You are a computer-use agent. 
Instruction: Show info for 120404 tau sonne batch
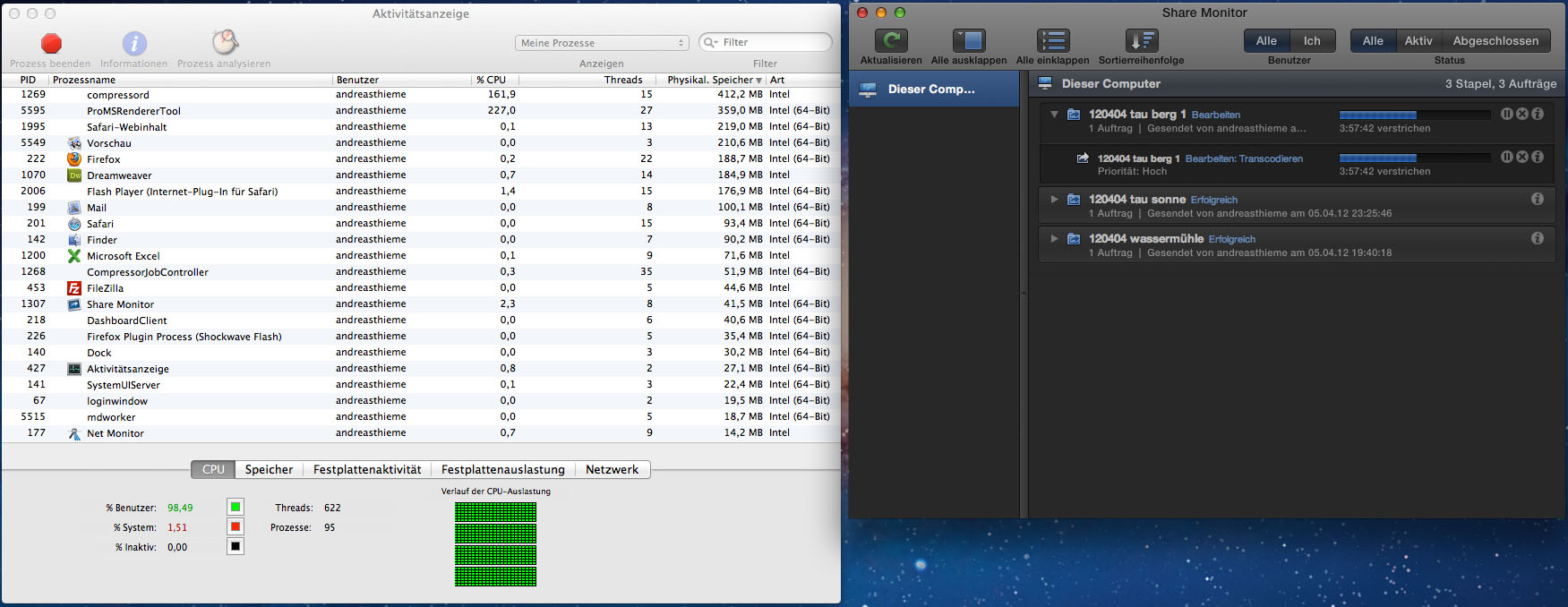(1538, 199)
